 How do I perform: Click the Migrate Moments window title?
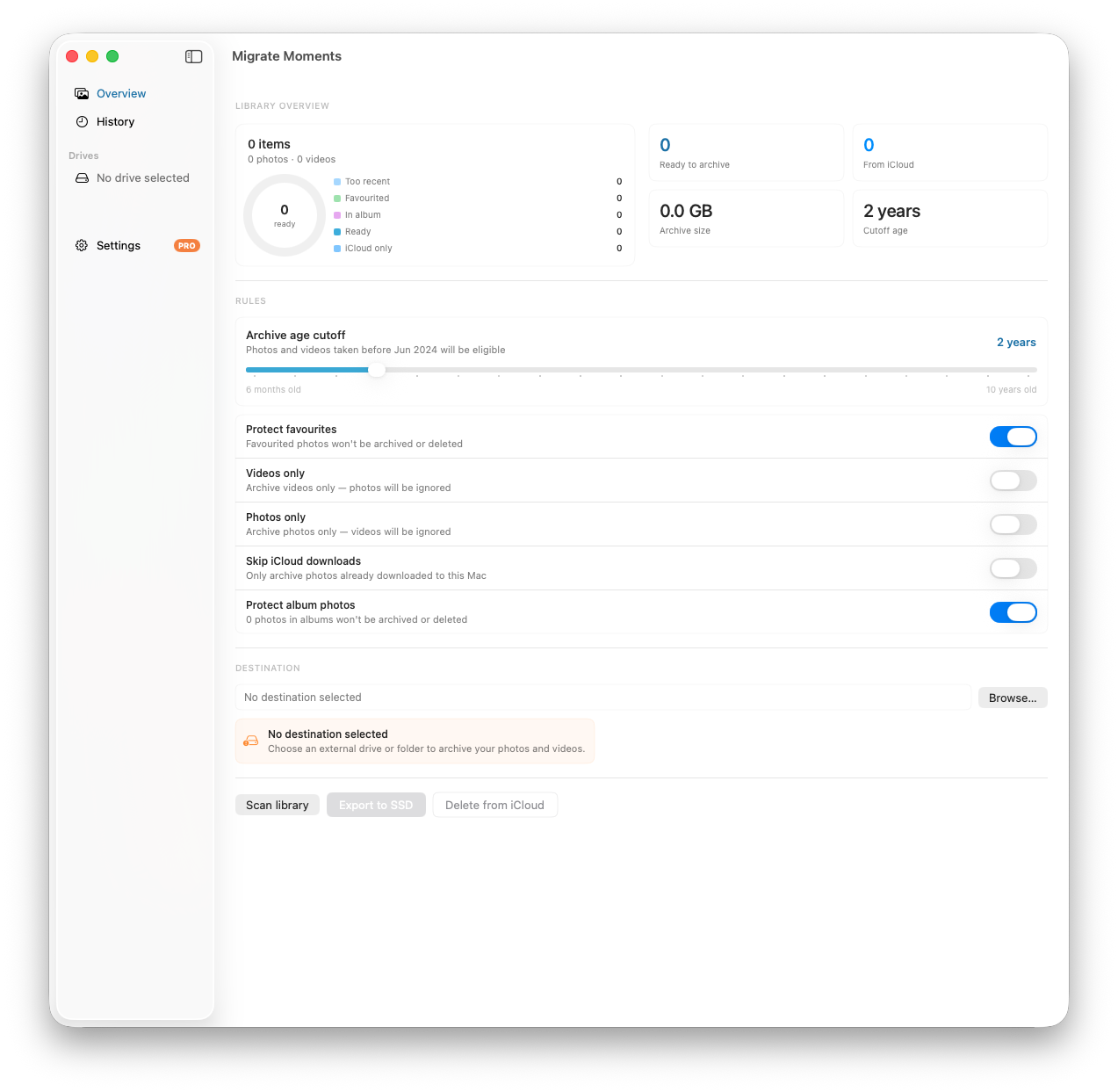pyautogui.click(x=286, y=56)
